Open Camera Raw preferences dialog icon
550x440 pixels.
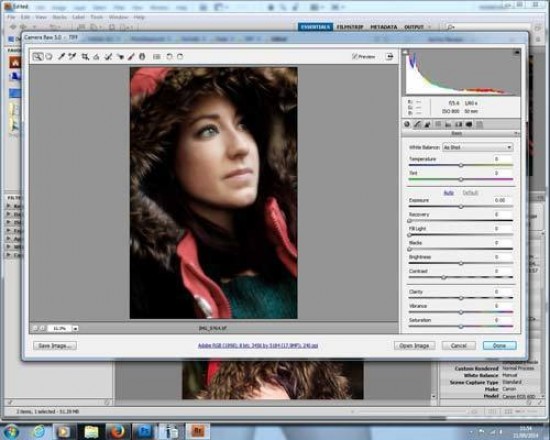point(157,56)
